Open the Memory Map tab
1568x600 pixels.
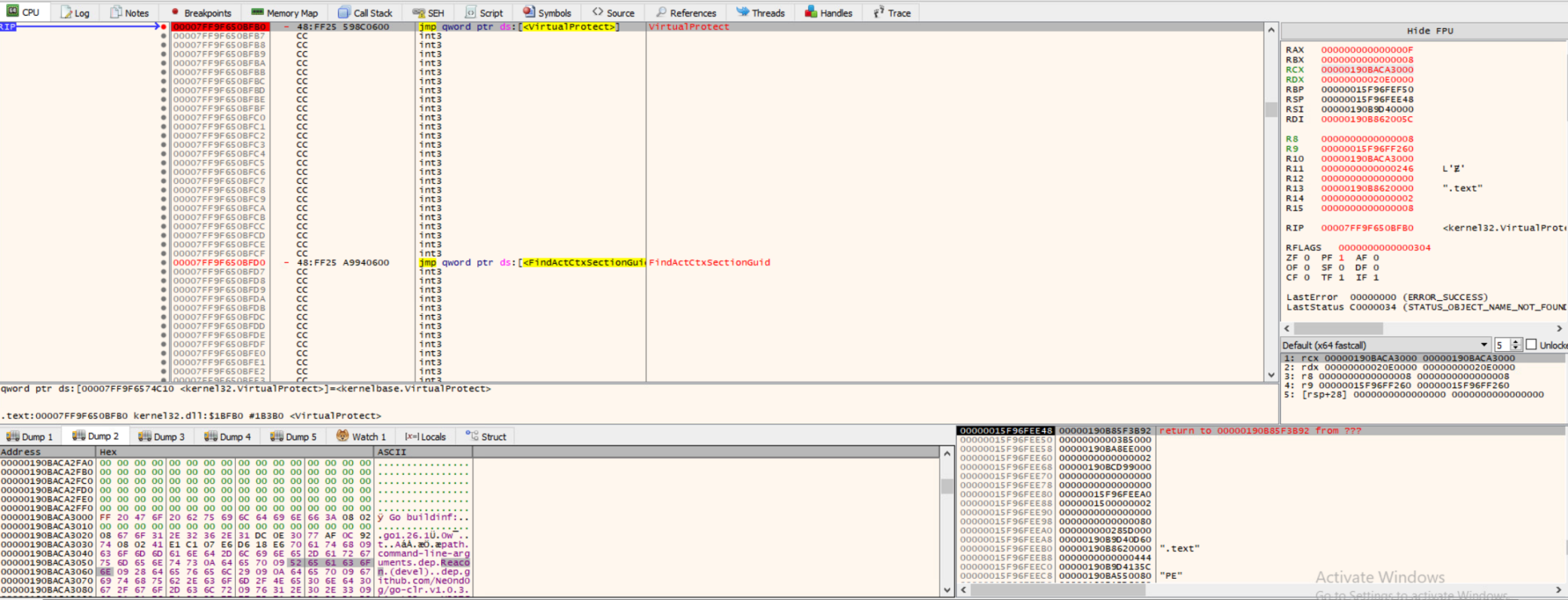pos(284,13)
